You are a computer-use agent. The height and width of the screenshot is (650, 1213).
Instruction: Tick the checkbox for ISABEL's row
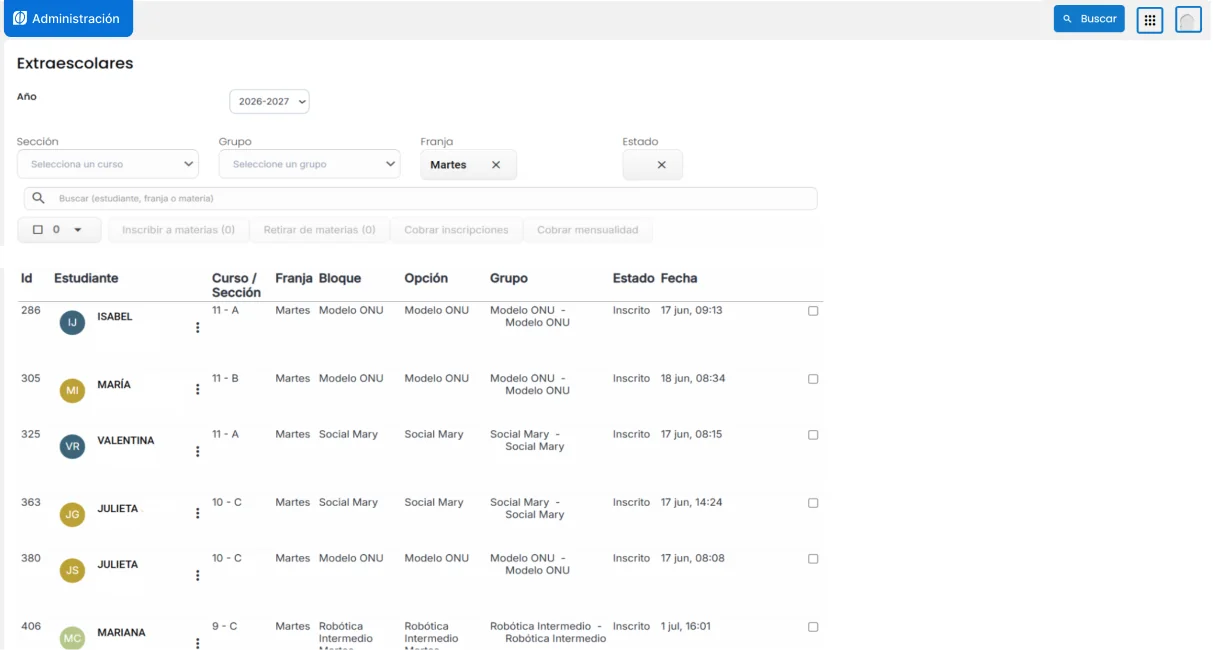(813, 311)
